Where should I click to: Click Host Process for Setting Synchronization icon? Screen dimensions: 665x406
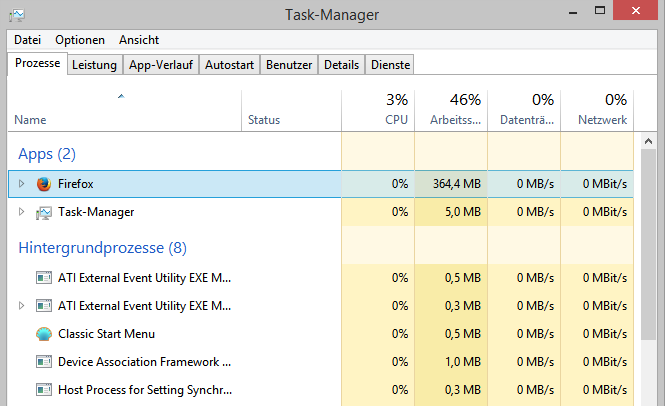[x=43, y=389]
